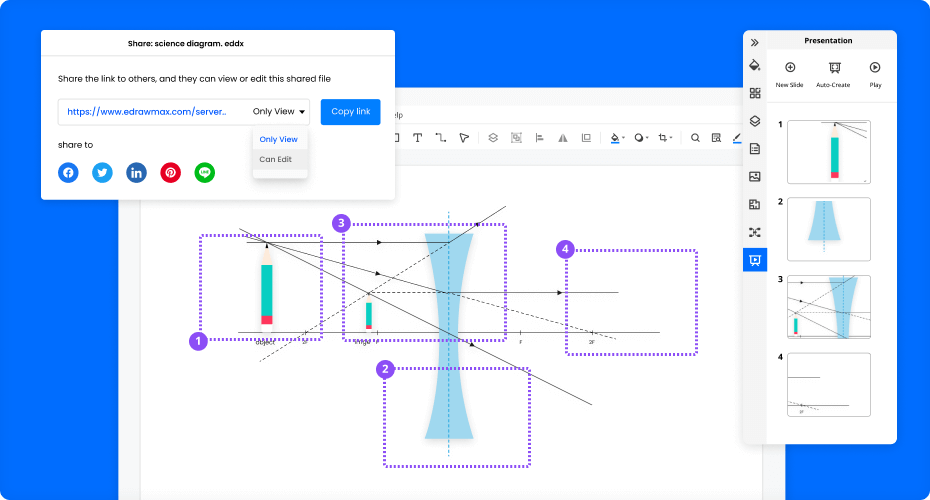
Task: Play the presentation
Action: click(875, 74)
